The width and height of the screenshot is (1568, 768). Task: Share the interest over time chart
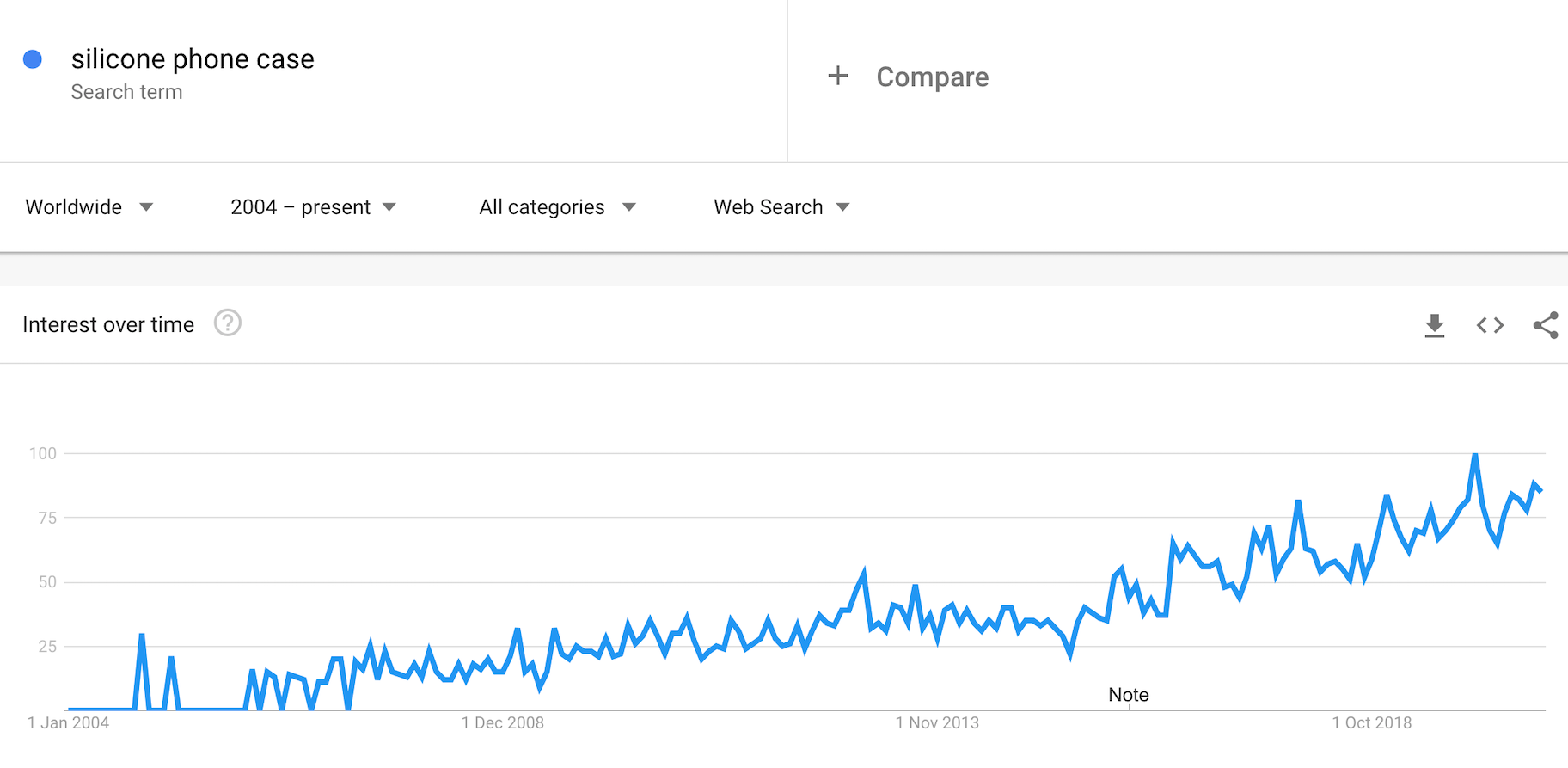1545,325
